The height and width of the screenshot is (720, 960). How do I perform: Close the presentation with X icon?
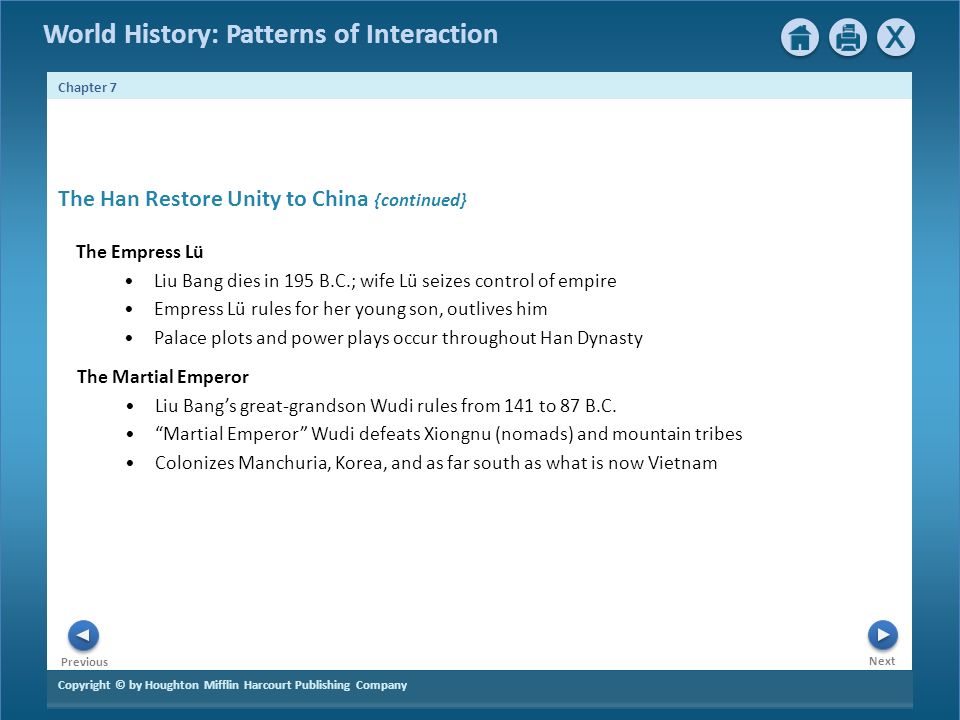pyautogui.click(x=896, y=37)
